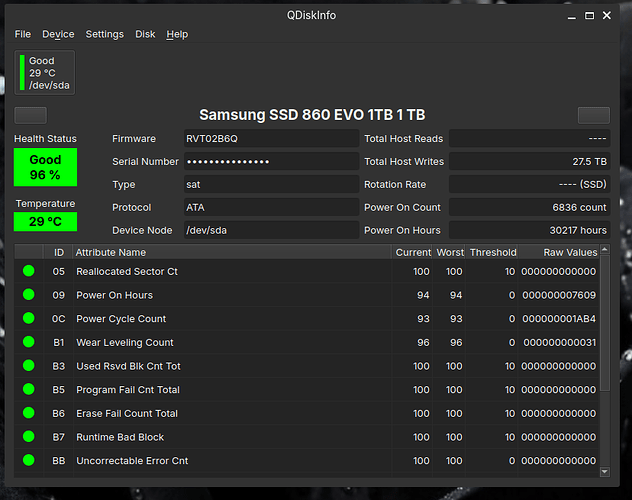632x500 pixels.
Task: Click green status dot for Used Rsvd Blk Cnt Tot
Action: [x=29, y=366]
